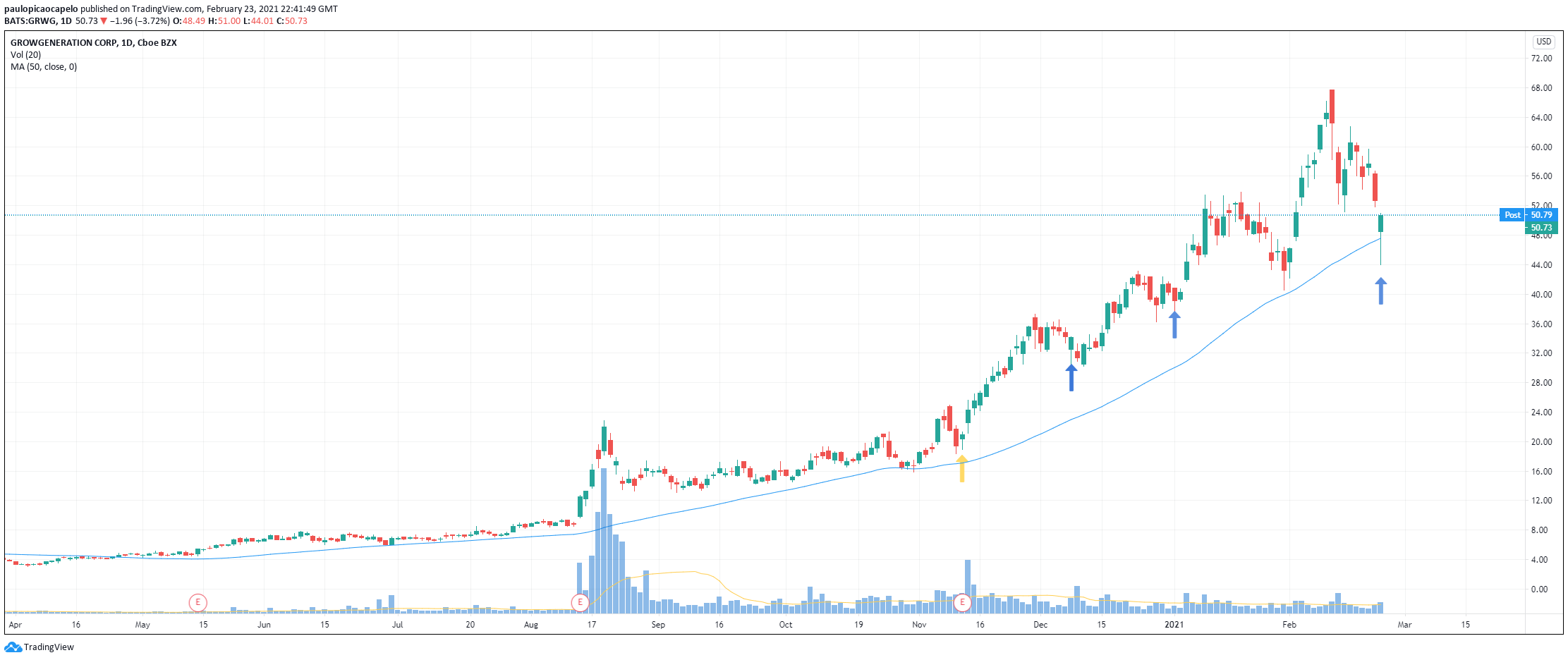Screen dimensions: 1568x660
Task: Click the Nov date axis label
Action: click(x=919, y=625)
